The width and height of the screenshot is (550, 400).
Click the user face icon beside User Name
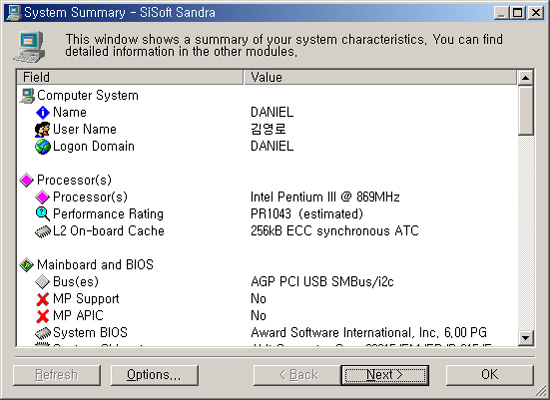(42, 129)
